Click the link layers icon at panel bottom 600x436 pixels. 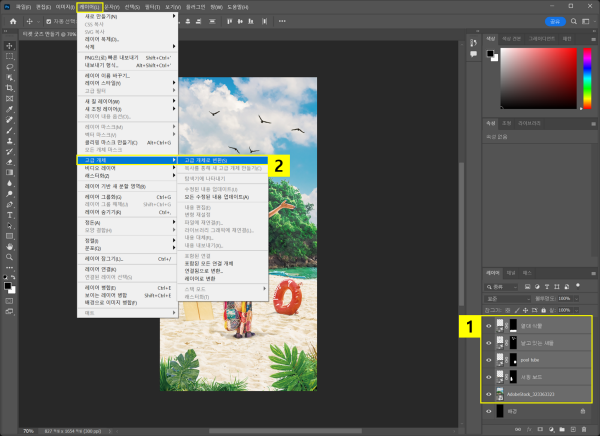pos(518,429)
